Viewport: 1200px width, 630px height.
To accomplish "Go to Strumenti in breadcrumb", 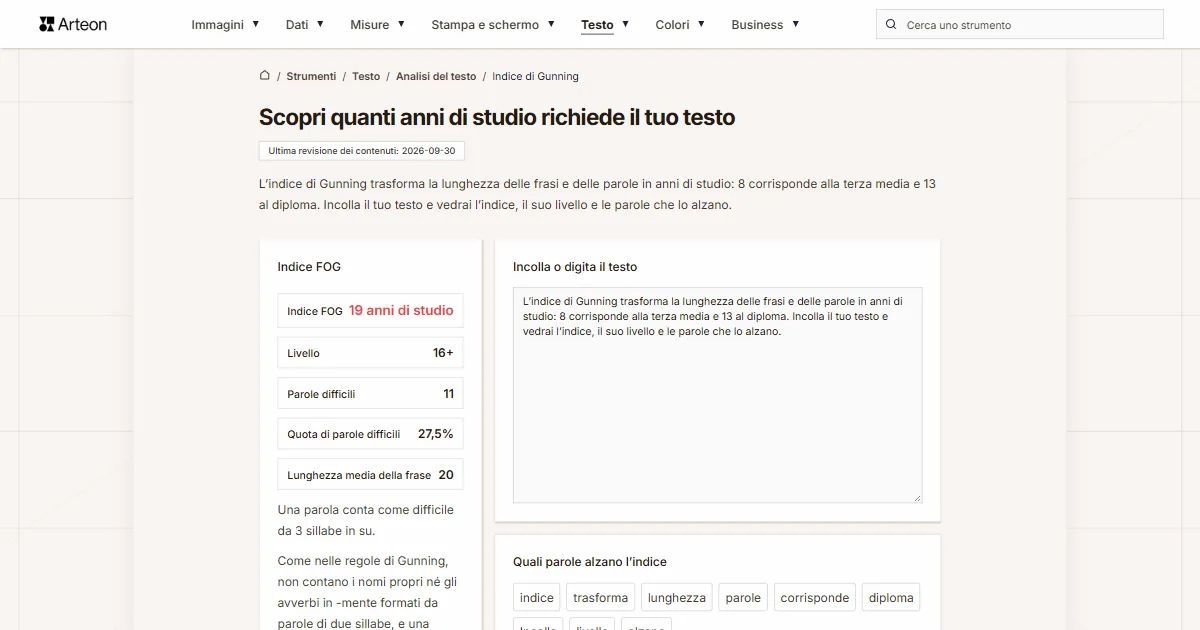I will pos(311,76).
